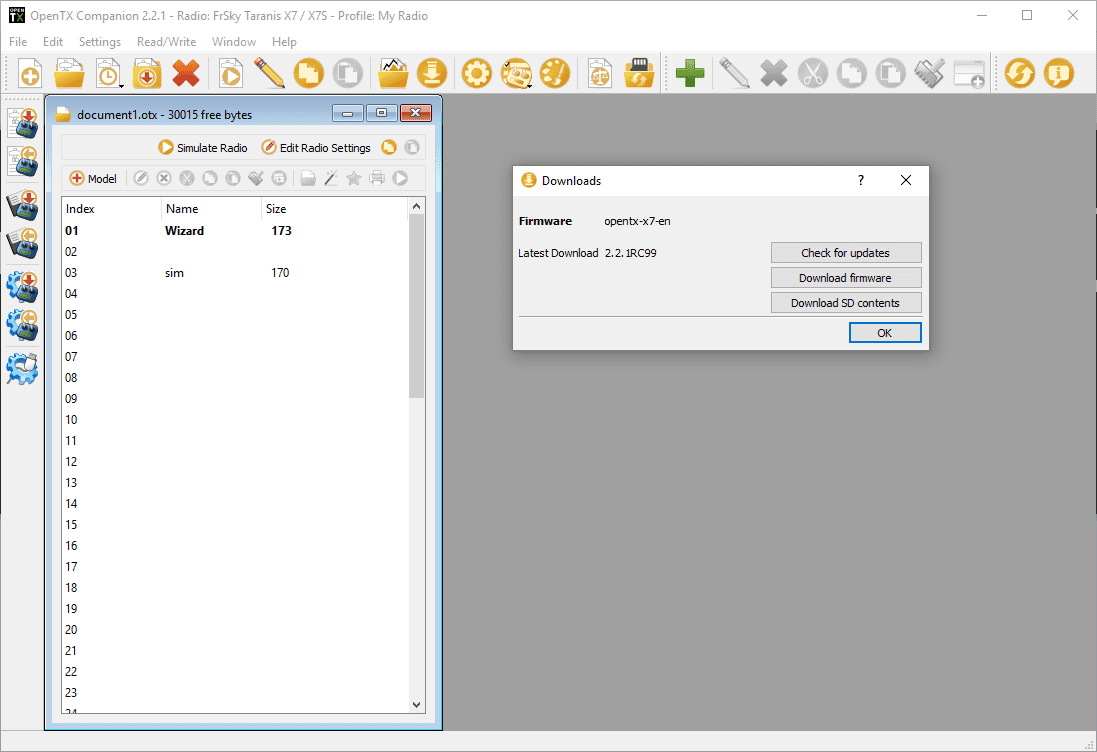Expand the Radio Profile dropdown icon
The width and height of the screenshot is (1097, 752).
point(516,73)
